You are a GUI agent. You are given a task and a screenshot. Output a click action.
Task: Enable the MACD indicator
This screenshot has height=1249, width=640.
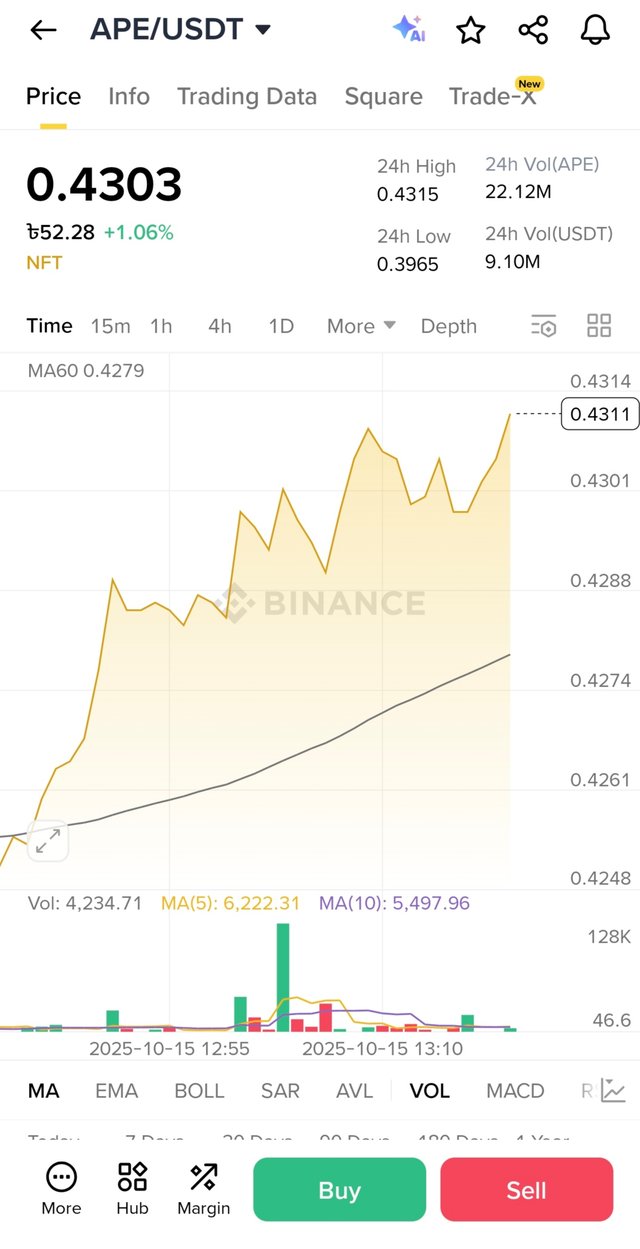tap(515, 1091)
